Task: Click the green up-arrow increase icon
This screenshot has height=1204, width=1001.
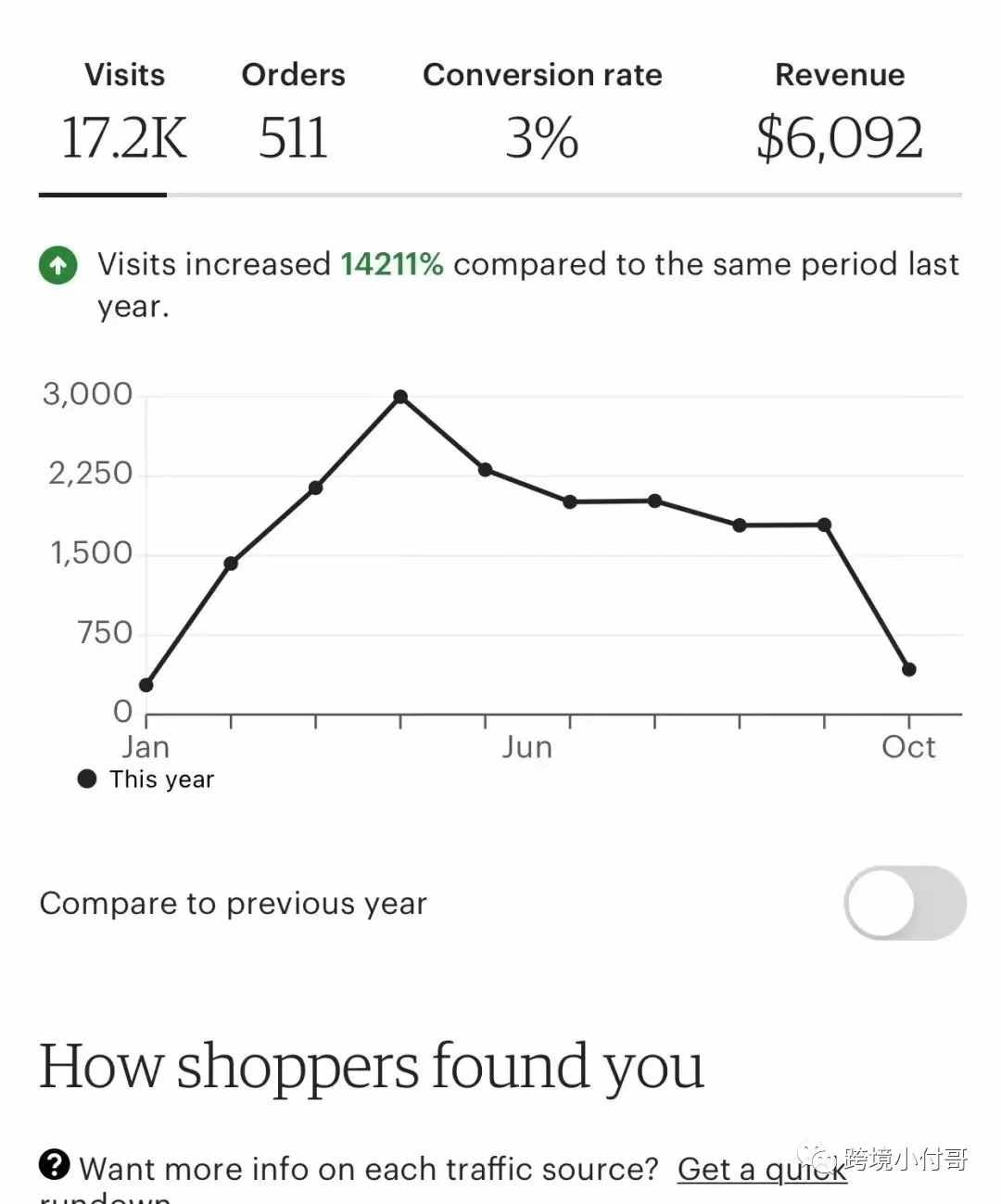Action: [x=57, y=265]
